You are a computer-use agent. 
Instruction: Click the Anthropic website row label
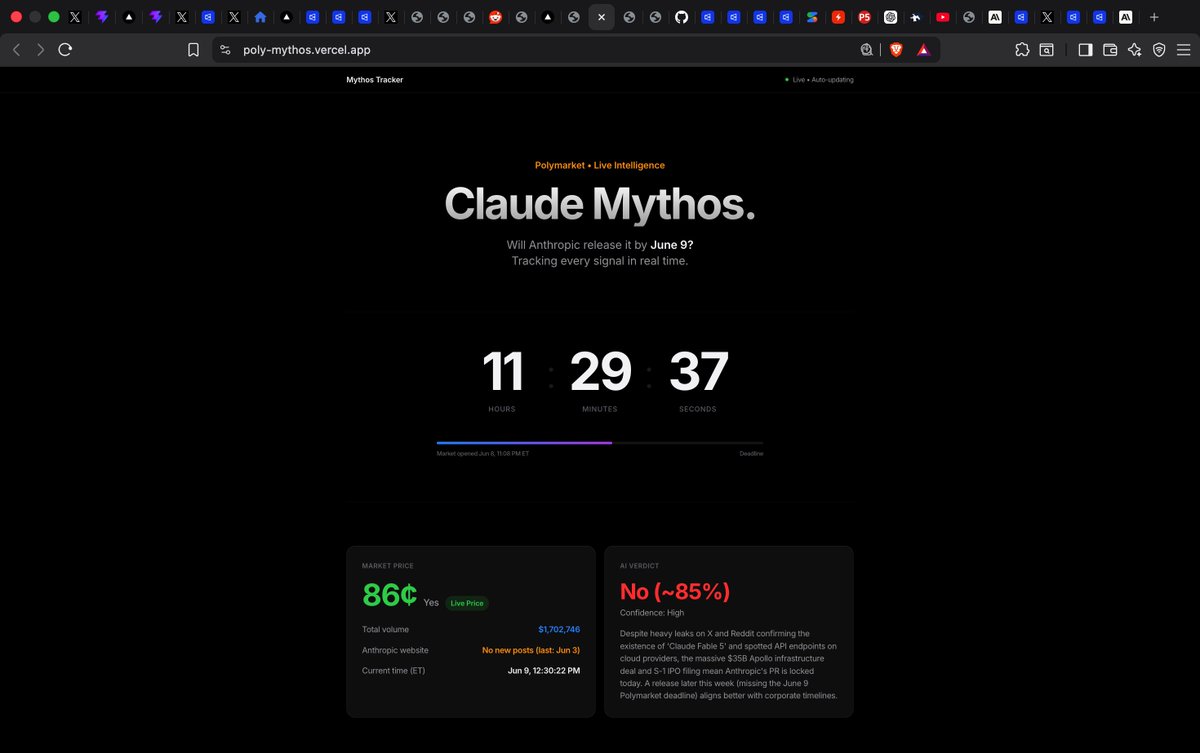pos(396,650)
